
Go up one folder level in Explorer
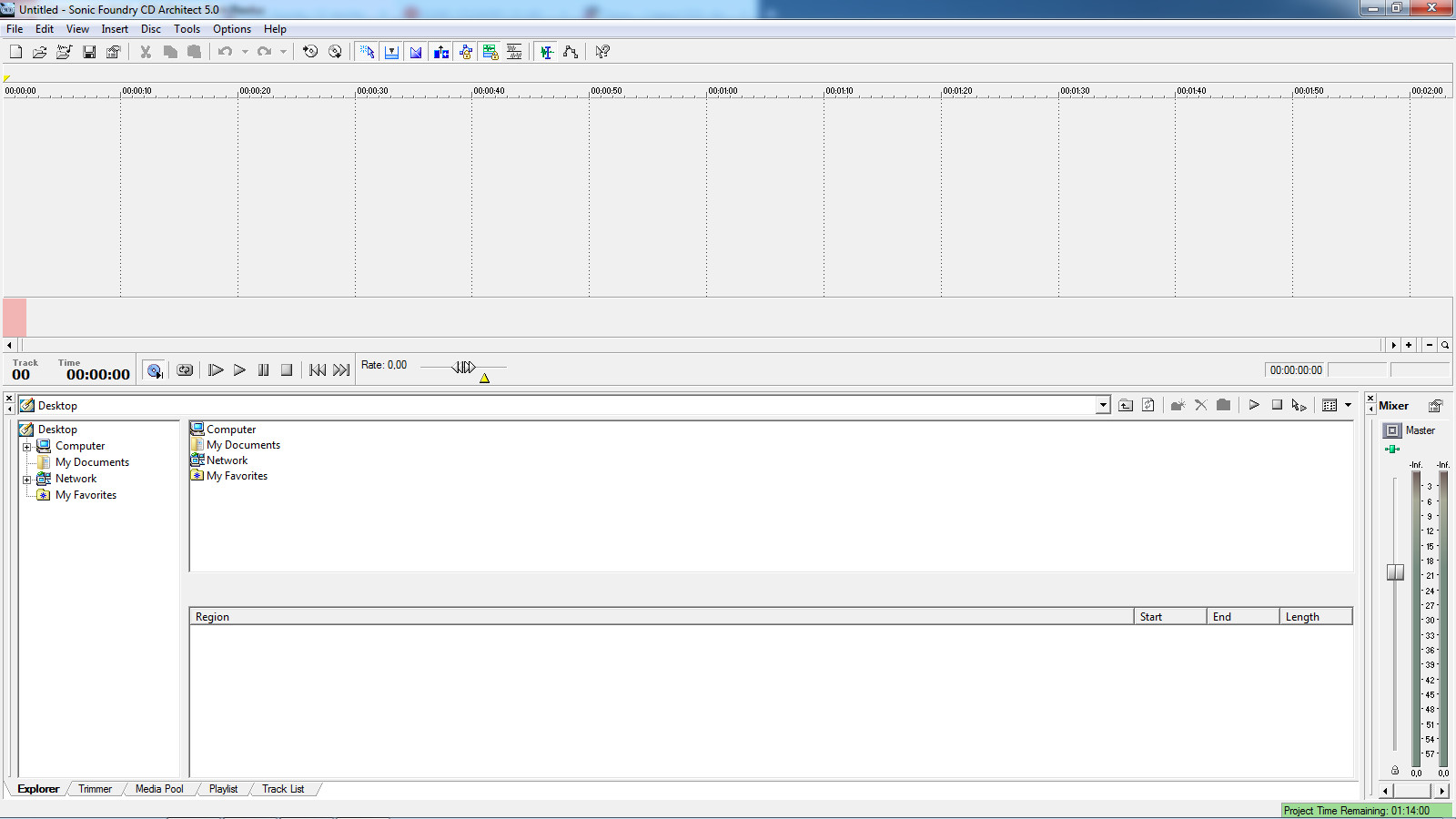point(1126,406)
